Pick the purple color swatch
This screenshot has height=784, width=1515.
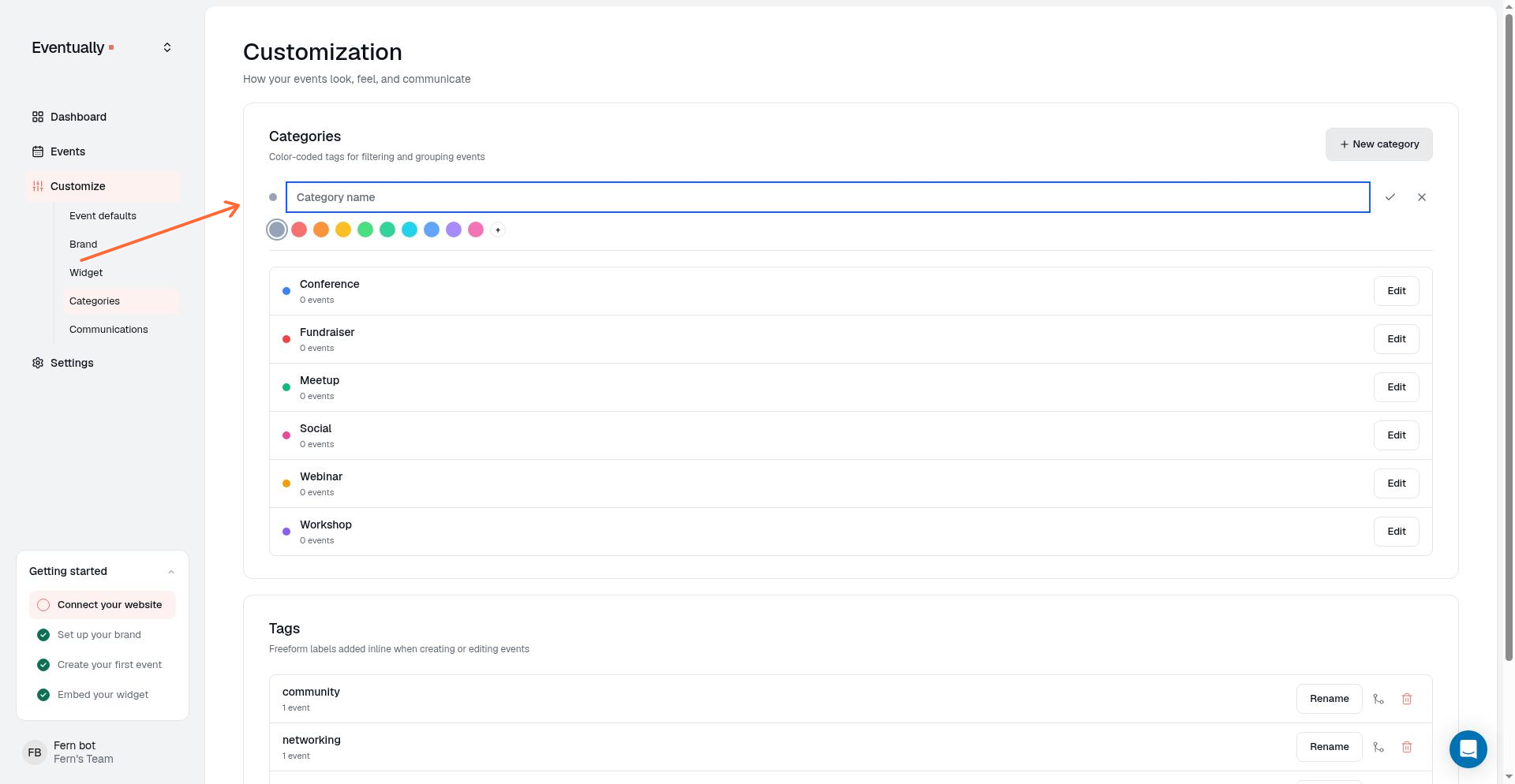tap(454, 230)
